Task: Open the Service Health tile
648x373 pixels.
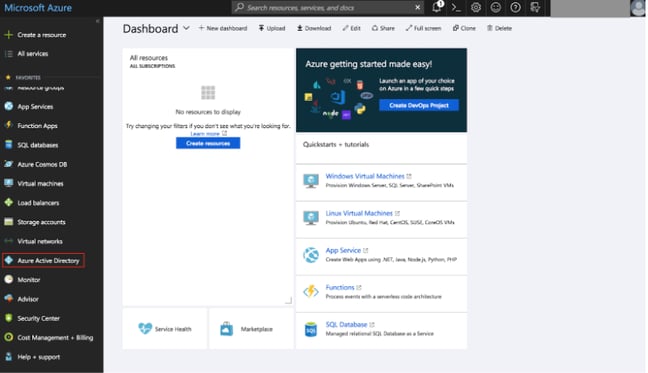Action: (x=165, y=329)
